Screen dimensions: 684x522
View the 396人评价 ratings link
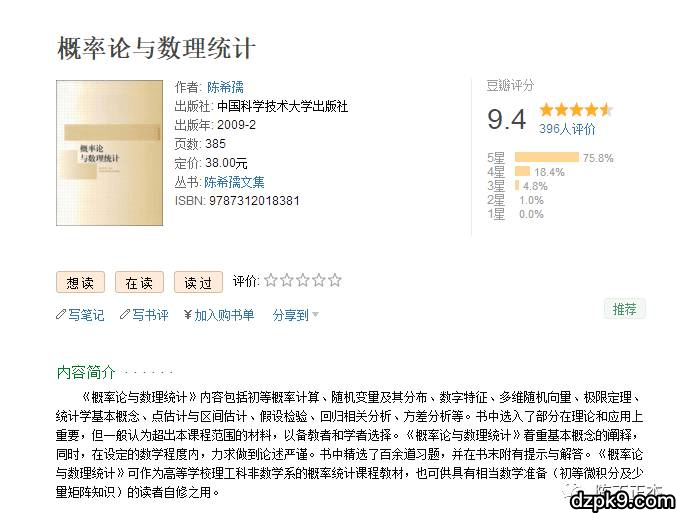point(567,129)
